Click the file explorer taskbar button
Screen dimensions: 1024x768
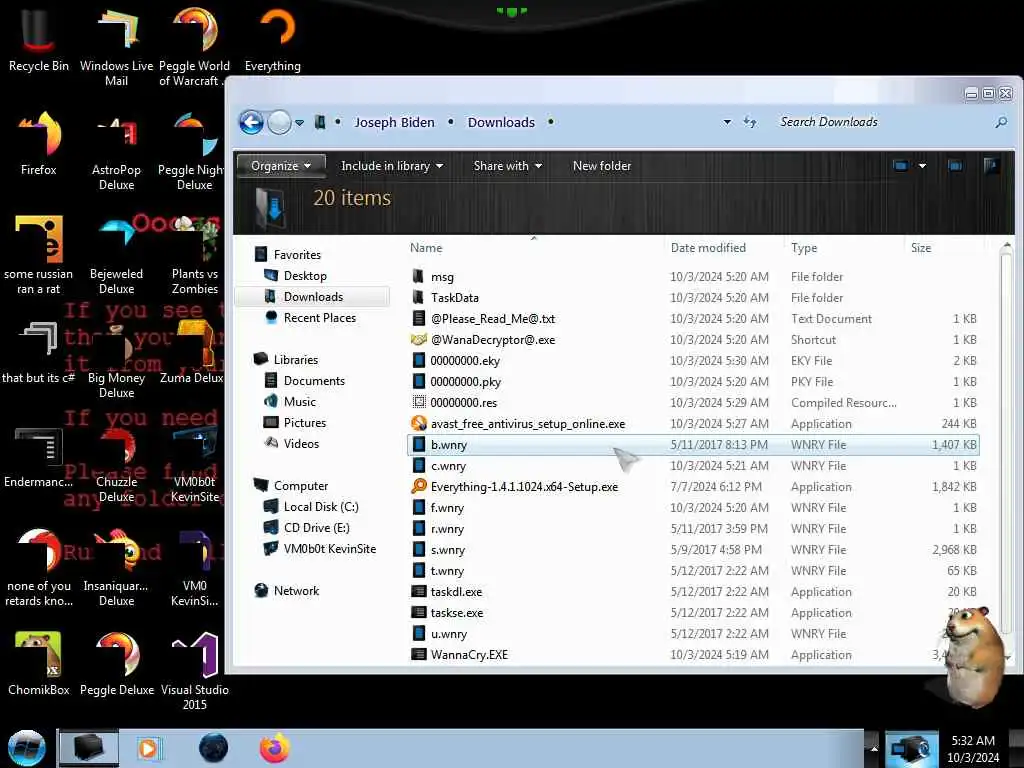click(89, 748)
